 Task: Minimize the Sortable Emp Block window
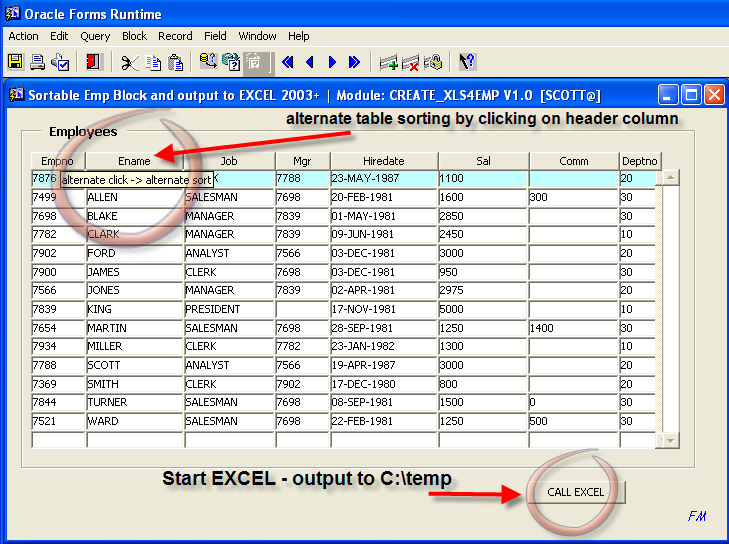pyautogui.click(x=668, y=95)
